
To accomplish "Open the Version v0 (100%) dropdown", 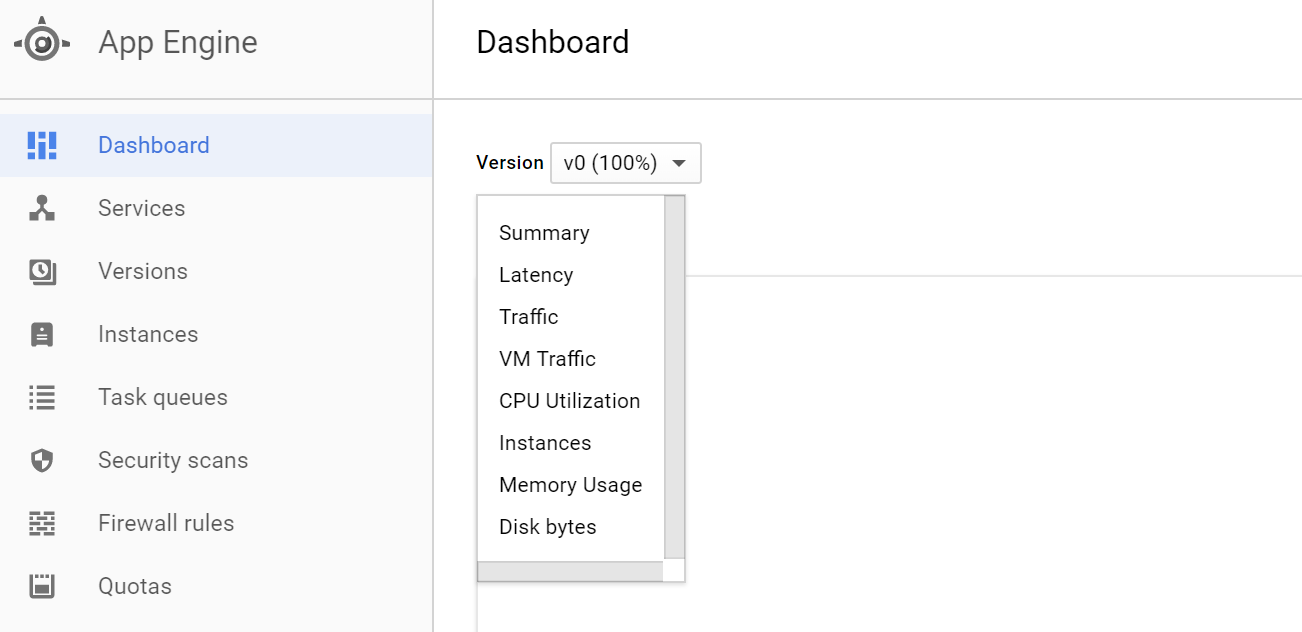I will point(625,163).
